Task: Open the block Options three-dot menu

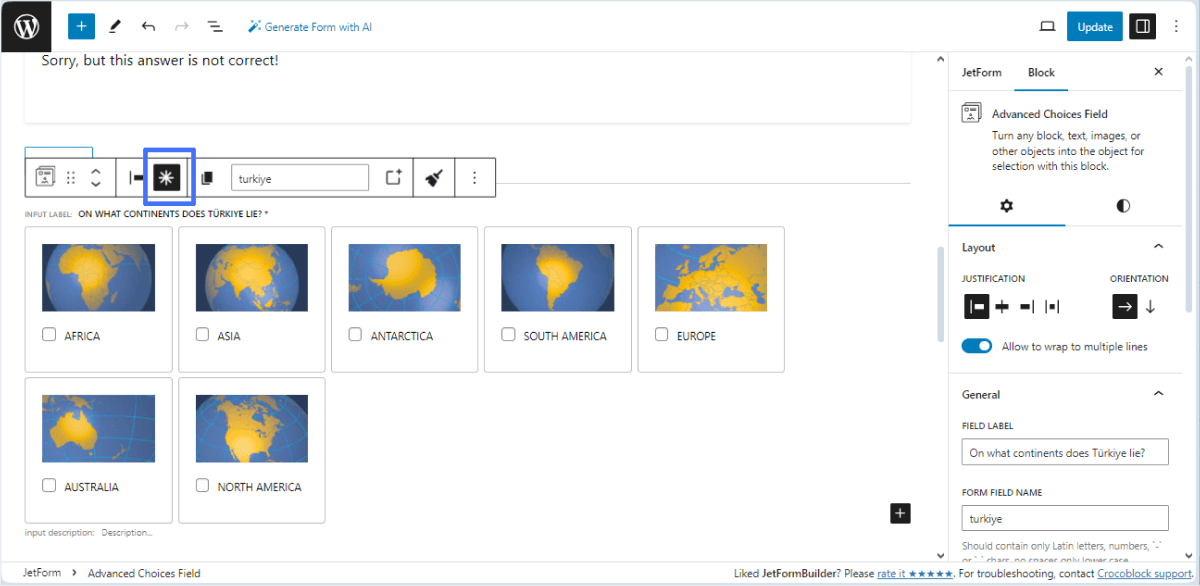Action: (475, 178)
